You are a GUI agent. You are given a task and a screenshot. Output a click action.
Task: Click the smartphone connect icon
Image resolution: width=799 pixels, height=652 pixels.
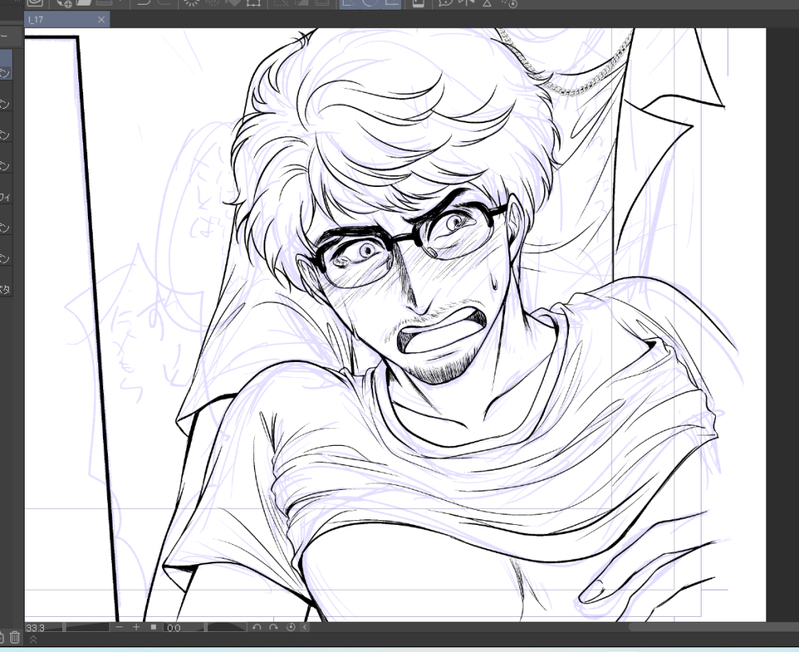[418, 3]
